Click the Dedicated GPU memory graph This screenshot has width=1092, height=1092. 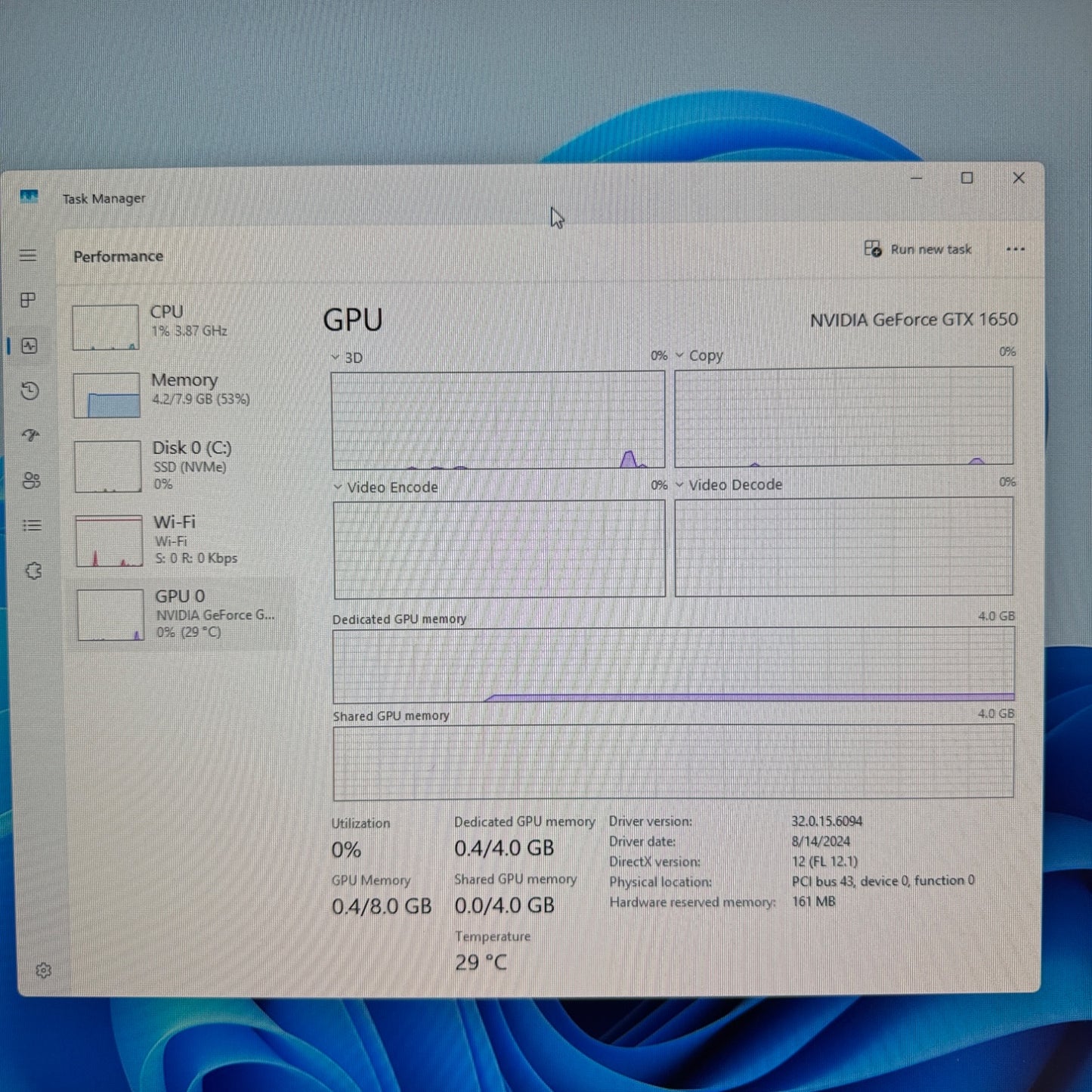click(673, 665)
